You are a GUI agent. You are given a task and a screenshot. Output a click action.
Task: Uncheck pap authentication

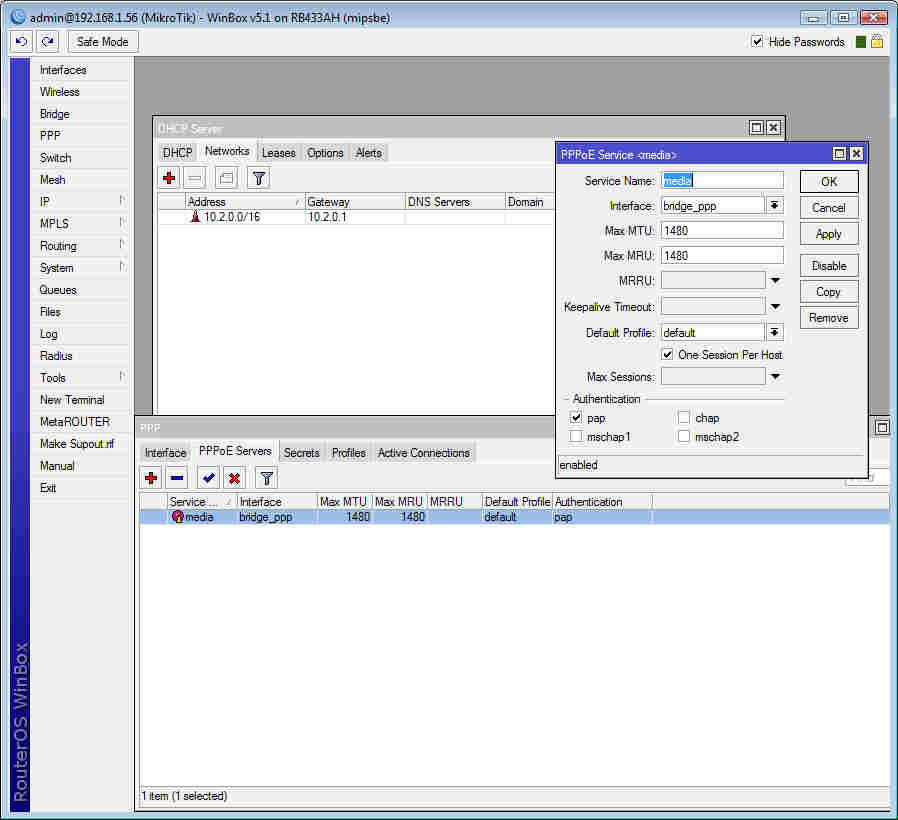[x=576, y=417]
